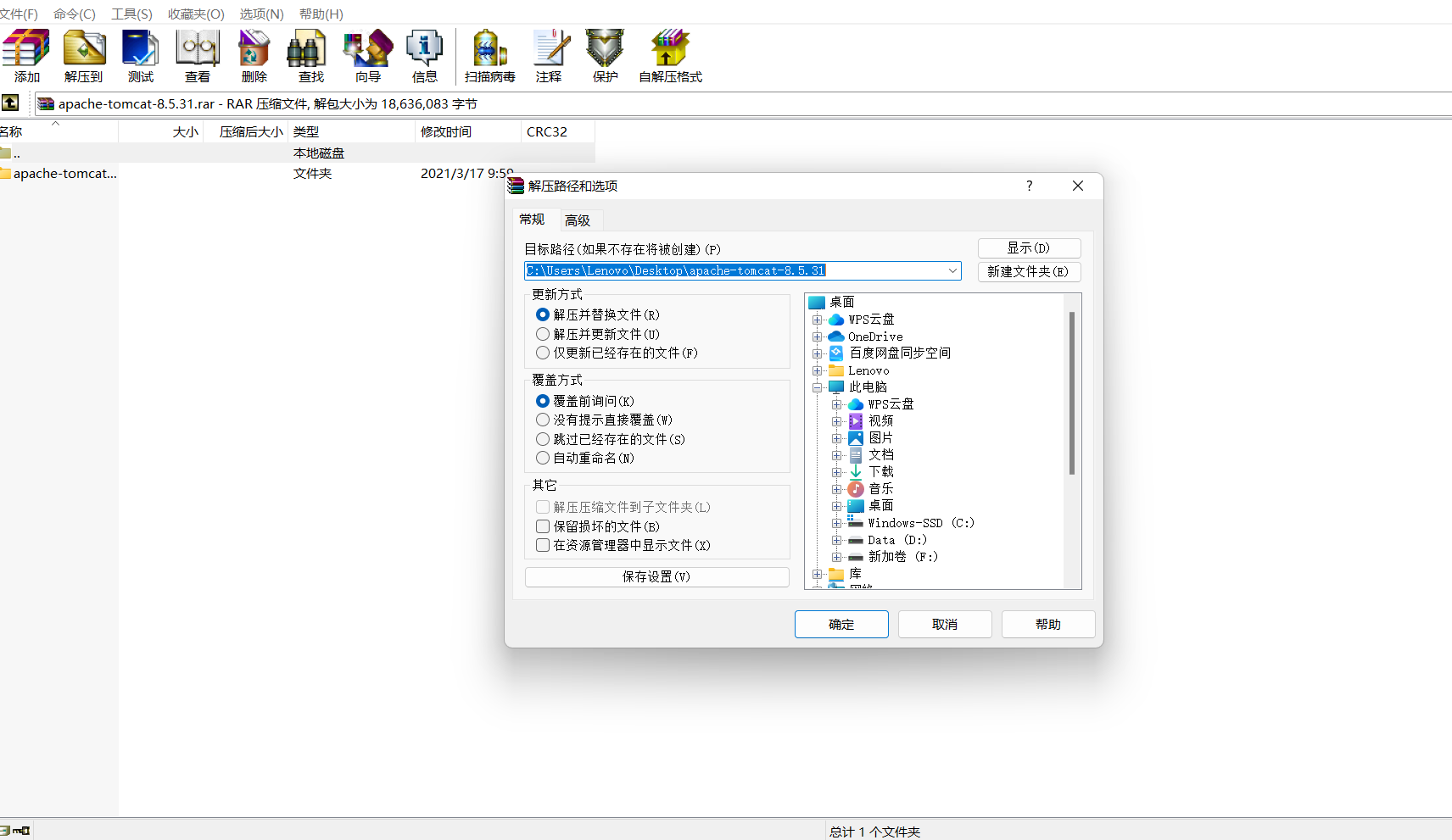Click the View (查看) toolbar icon
This screenshot has height=840, width=1452.
pos(198,48)
